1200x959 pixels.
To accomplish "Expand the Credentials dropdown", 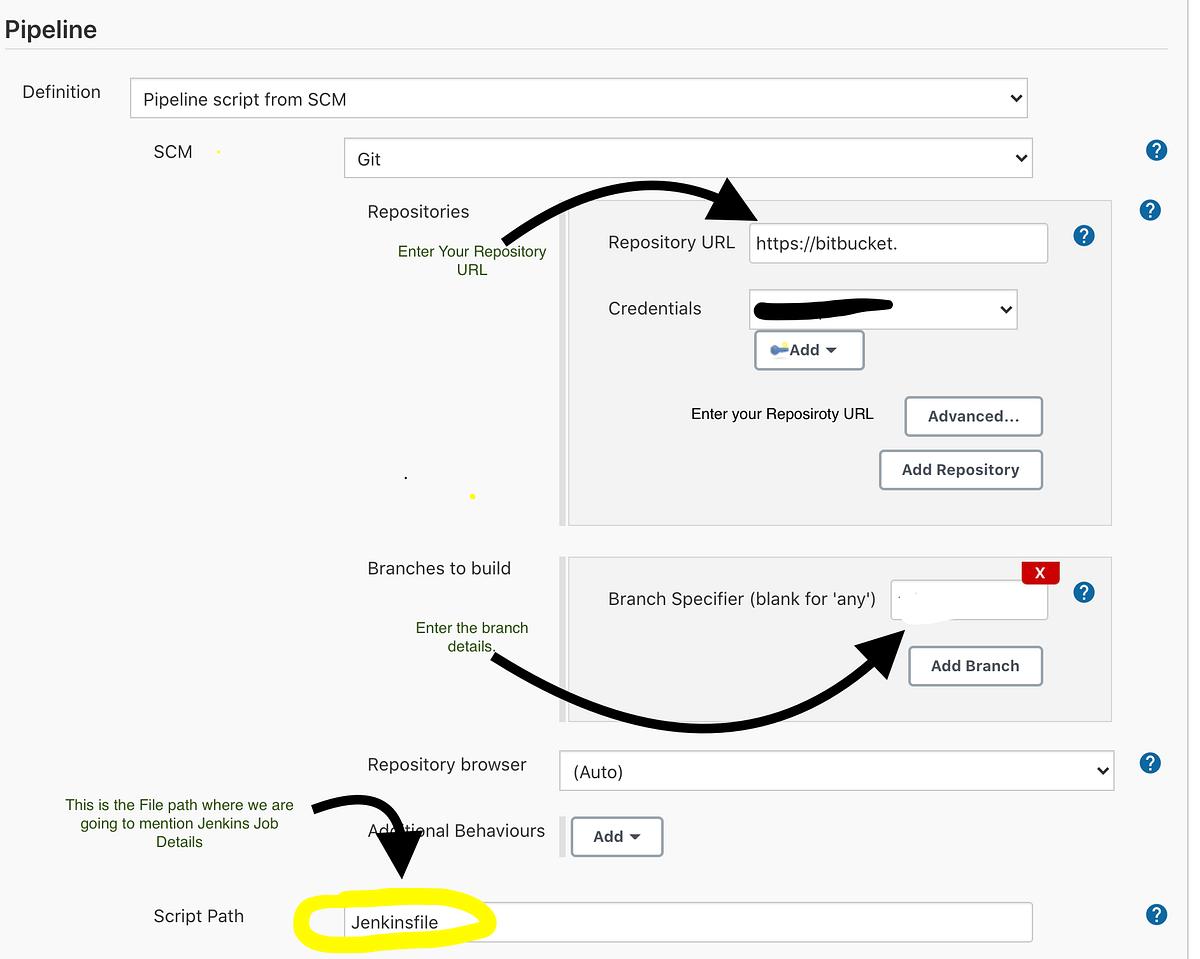I will pos(883,309).
